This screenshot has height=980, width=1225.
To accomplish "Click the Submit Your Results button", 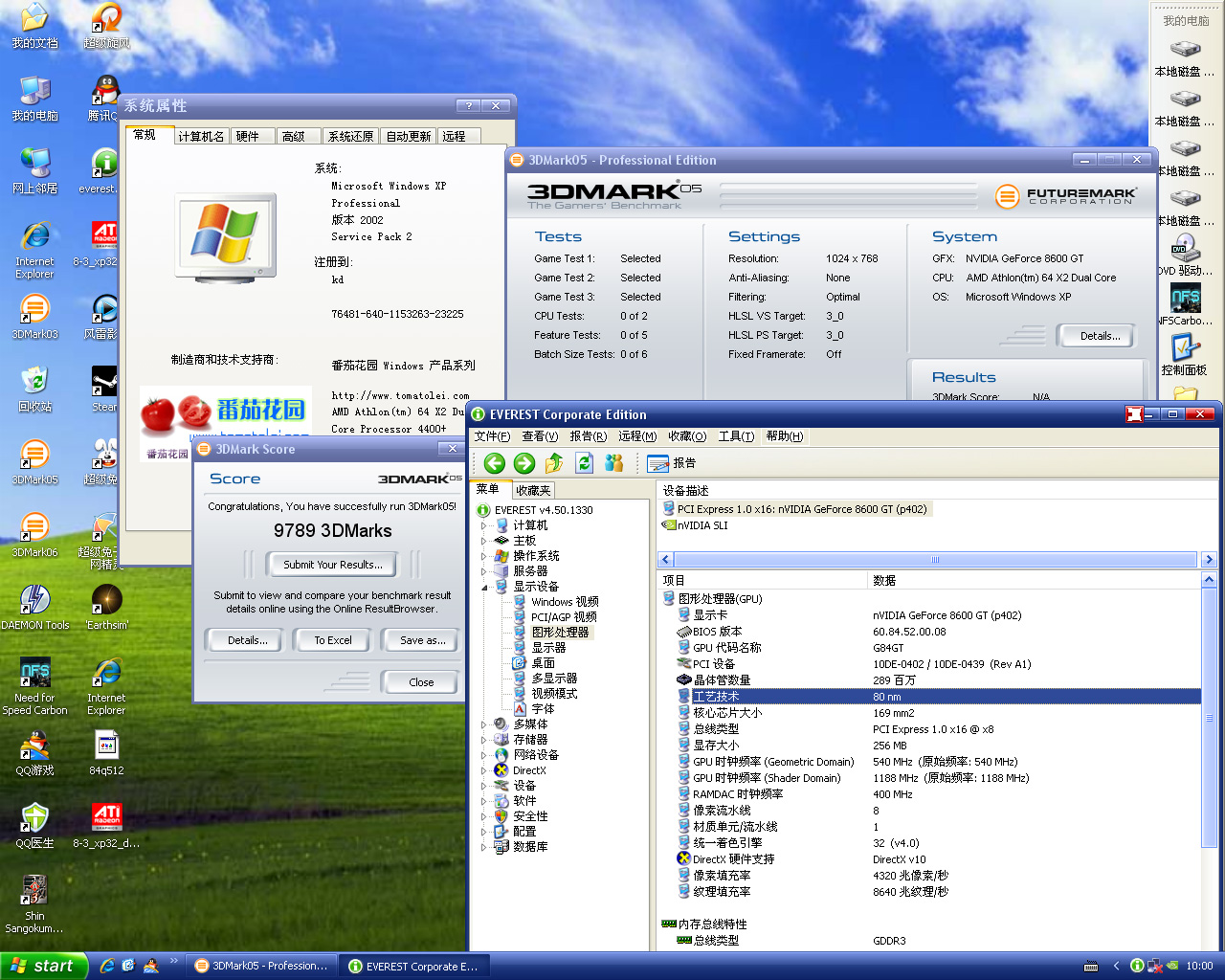I will click(x=332, y=565).
